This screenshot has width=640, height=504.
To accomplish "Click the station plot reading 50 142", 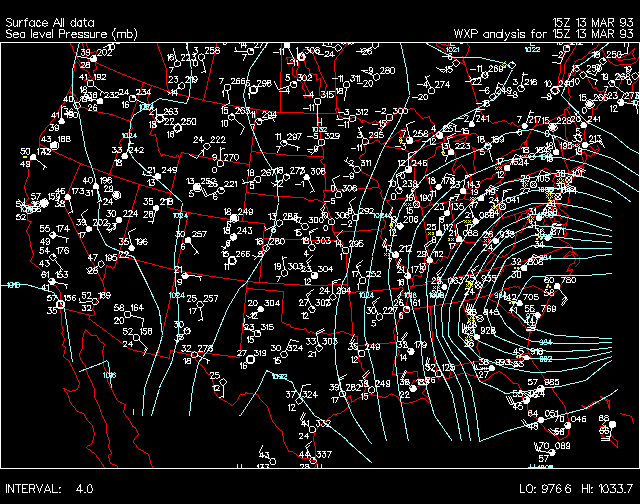I will 33,158.
